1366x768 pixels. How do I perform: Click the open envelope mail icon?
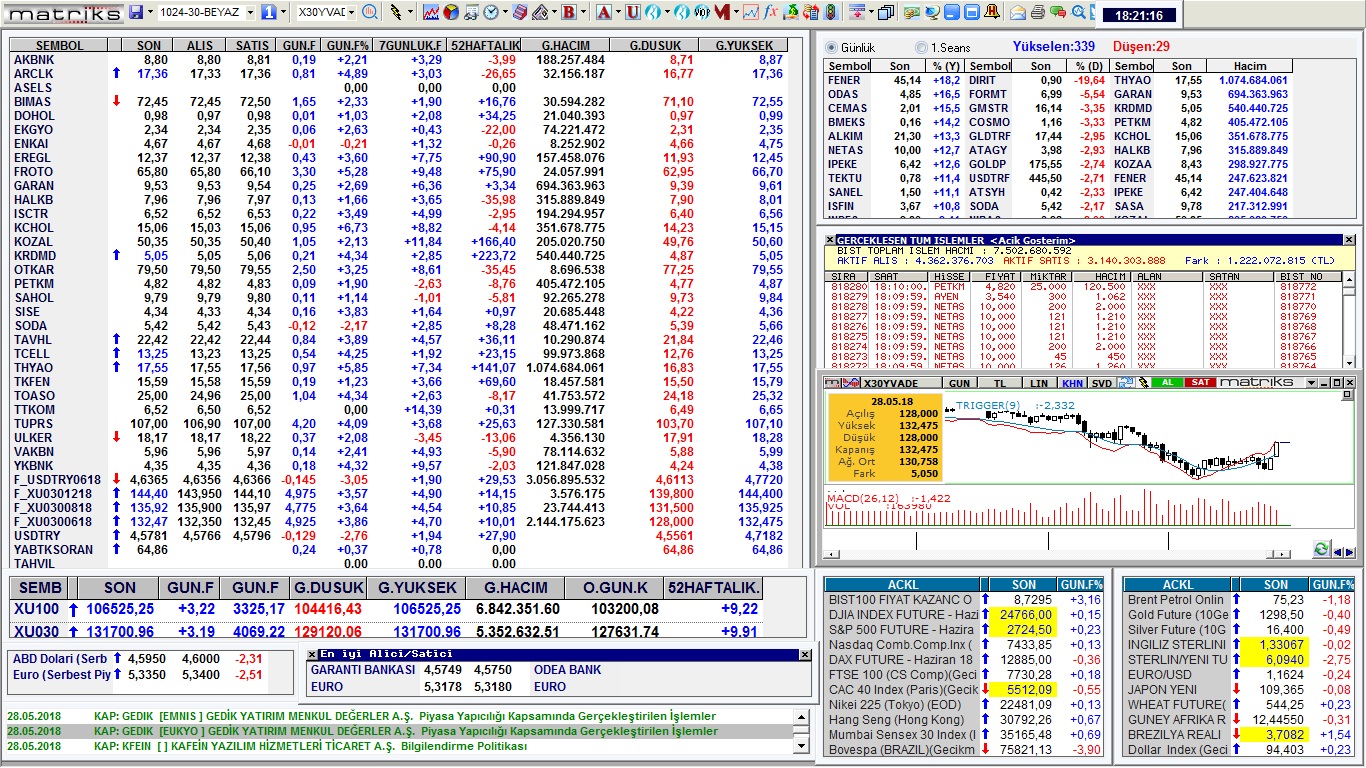[1018, 12]
